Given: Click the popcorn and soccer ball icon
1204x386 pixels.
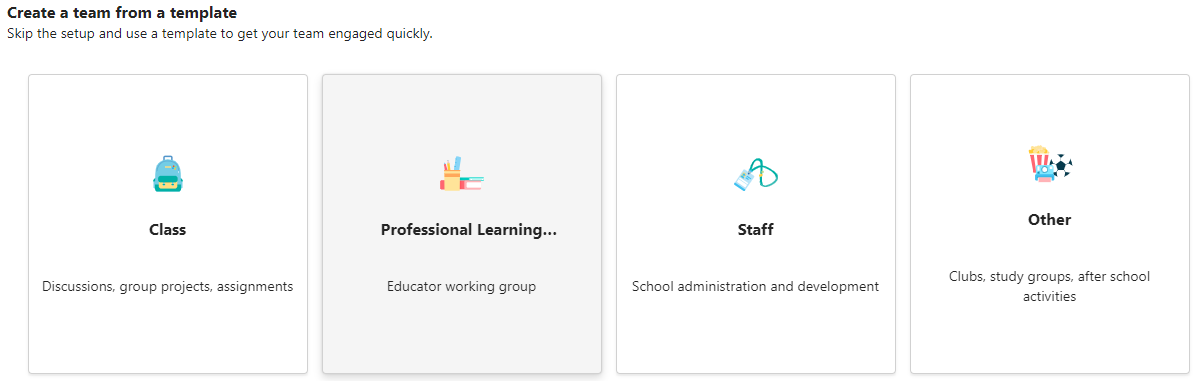Looking at the screenshot, I should click(x=1049, y=164).
